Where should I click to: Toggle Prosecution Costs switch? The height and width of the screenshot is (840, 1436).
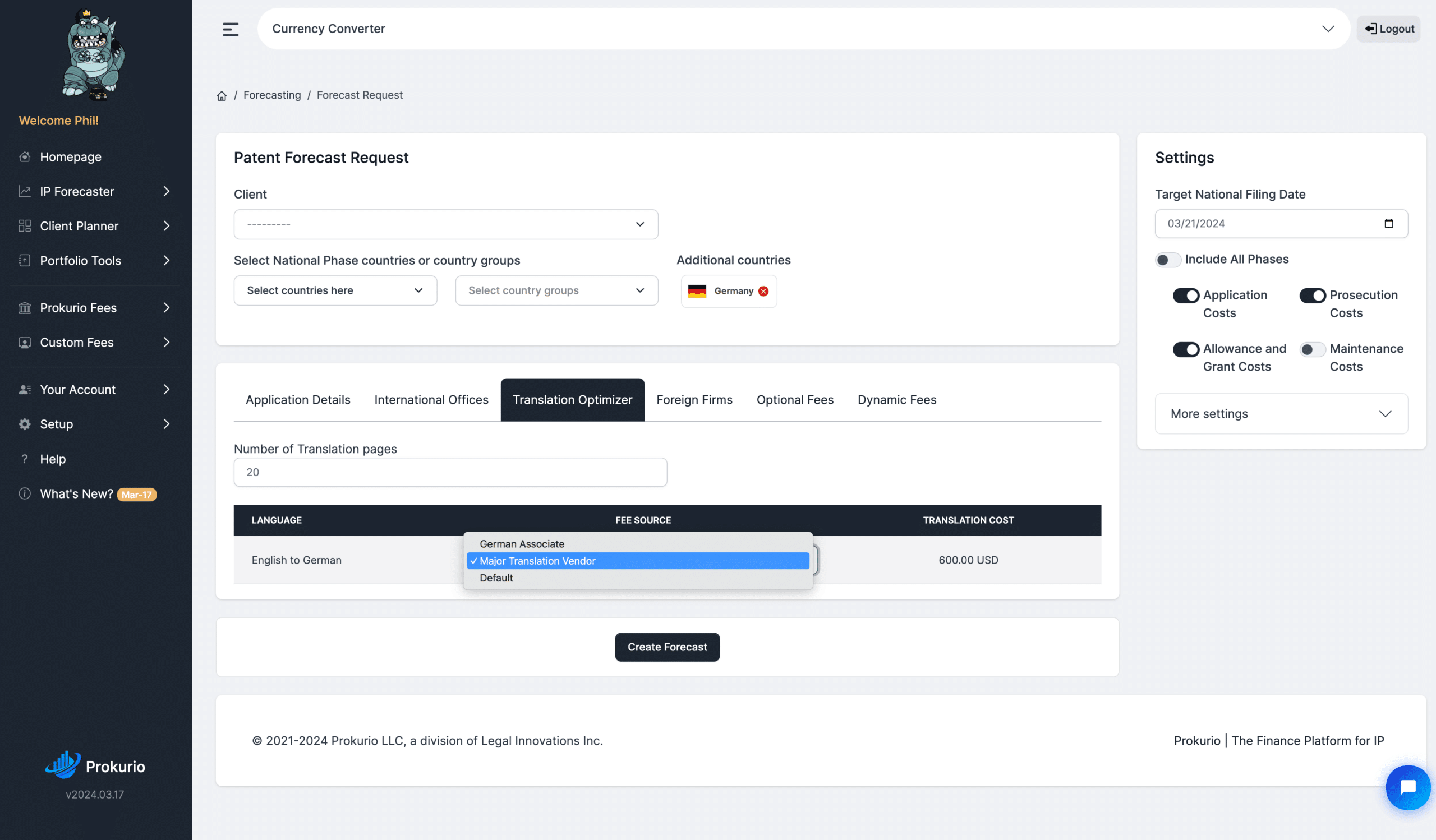pyautogui.click(x=1313, y=296)
